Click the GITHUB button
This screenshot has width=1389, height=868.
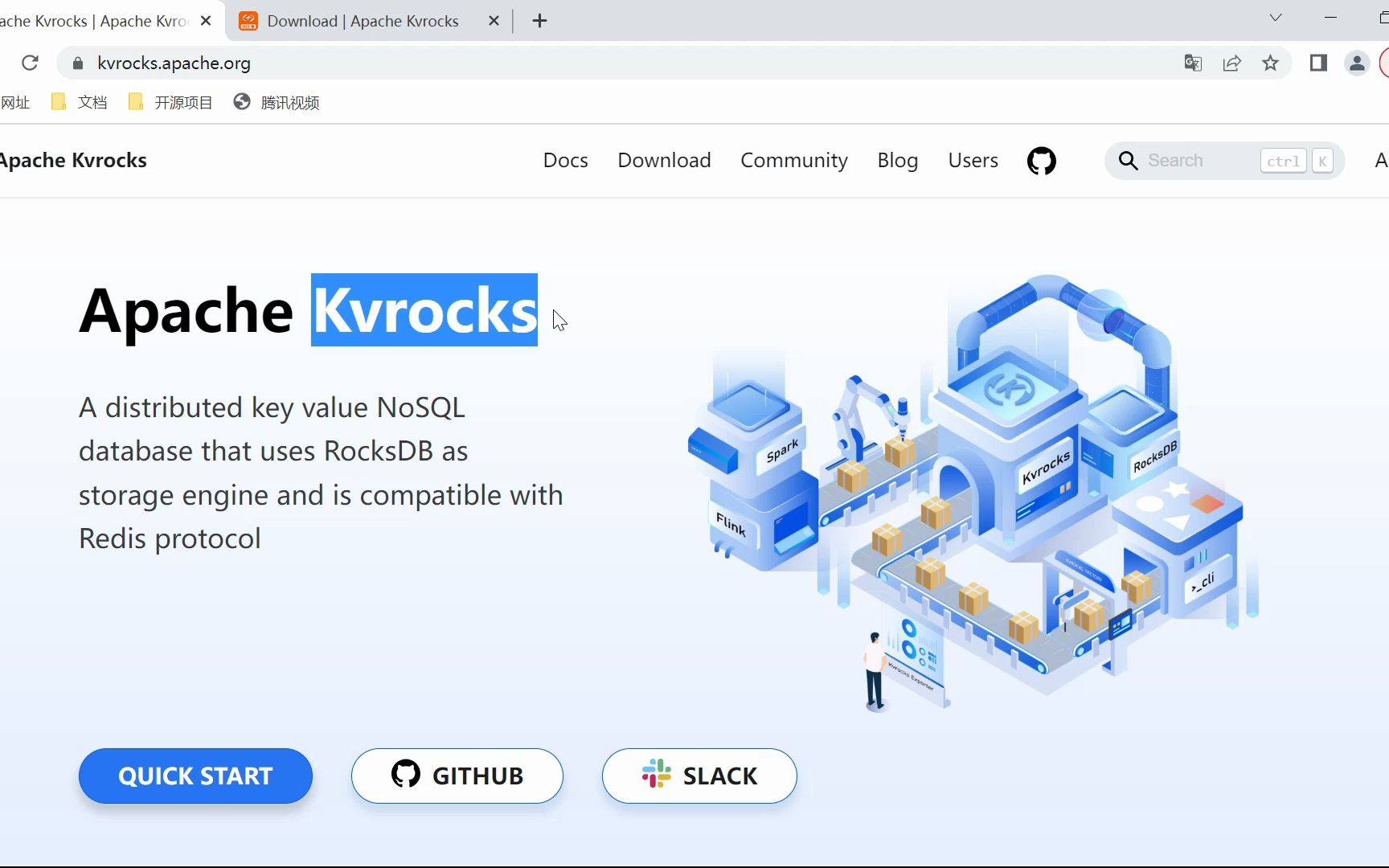tap(457, 776)
